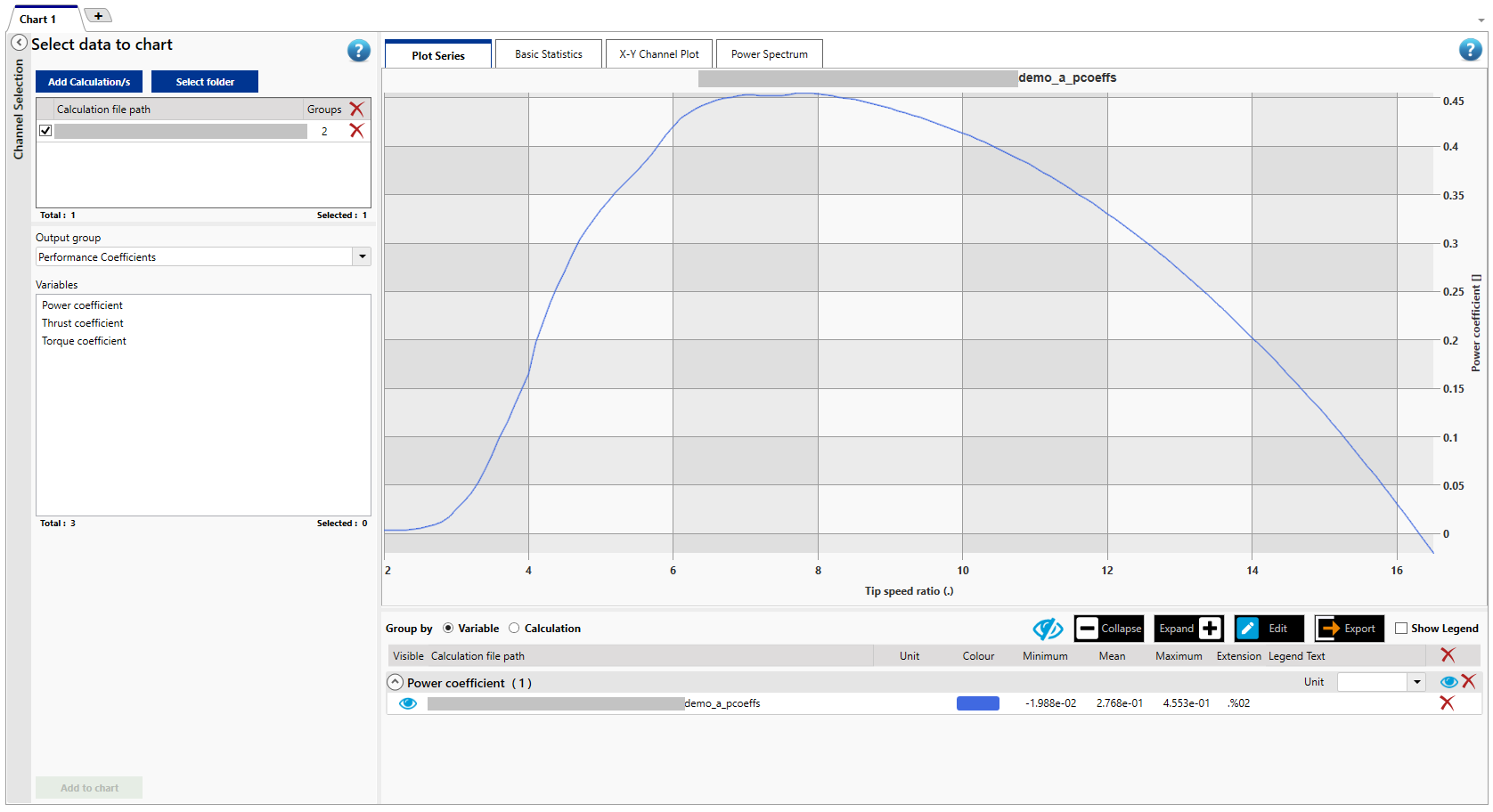Screen dimensions: 1493x812
Task: Toggle visibility of demo_a_pcoeffs series
Action: pyautogui.click(x=408, y=703)
